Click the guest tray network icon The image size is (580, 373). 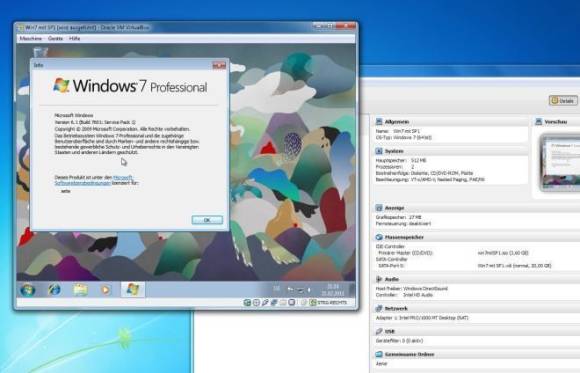(x=301, y=290)
